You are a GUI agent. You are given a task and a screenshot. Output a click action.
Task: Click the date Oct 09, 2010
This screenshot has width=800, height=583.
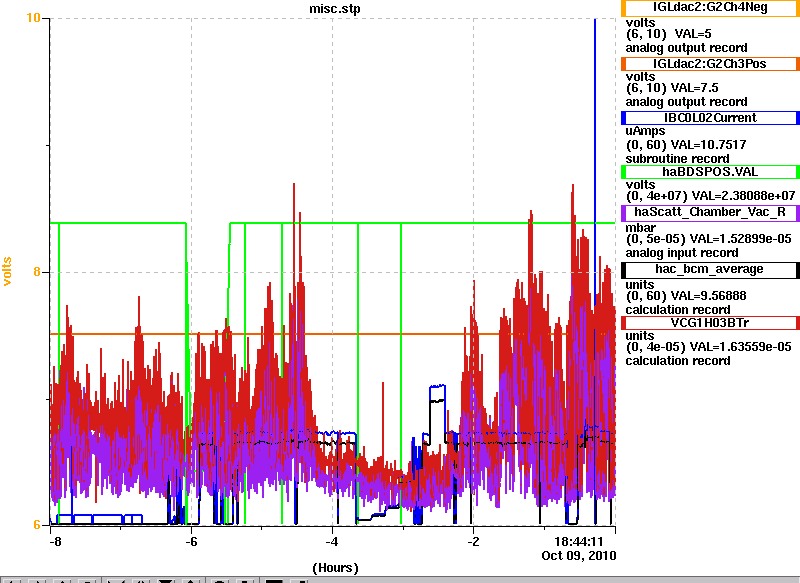[x=579, y=555]
